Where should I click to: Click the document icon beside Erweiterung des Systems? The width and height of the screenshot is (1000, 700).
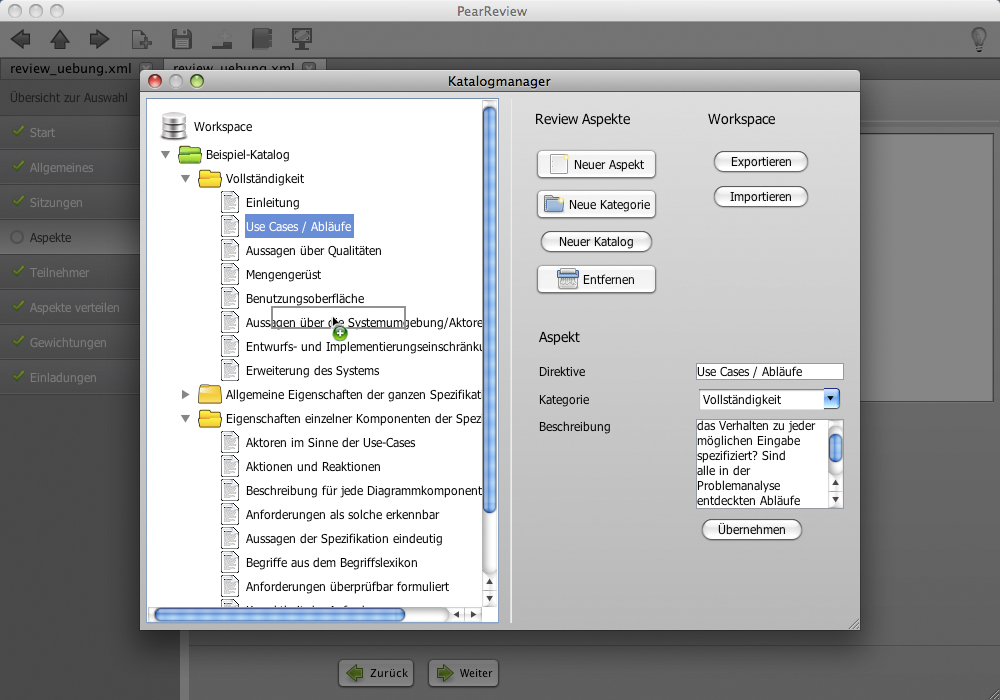point(230,370)
